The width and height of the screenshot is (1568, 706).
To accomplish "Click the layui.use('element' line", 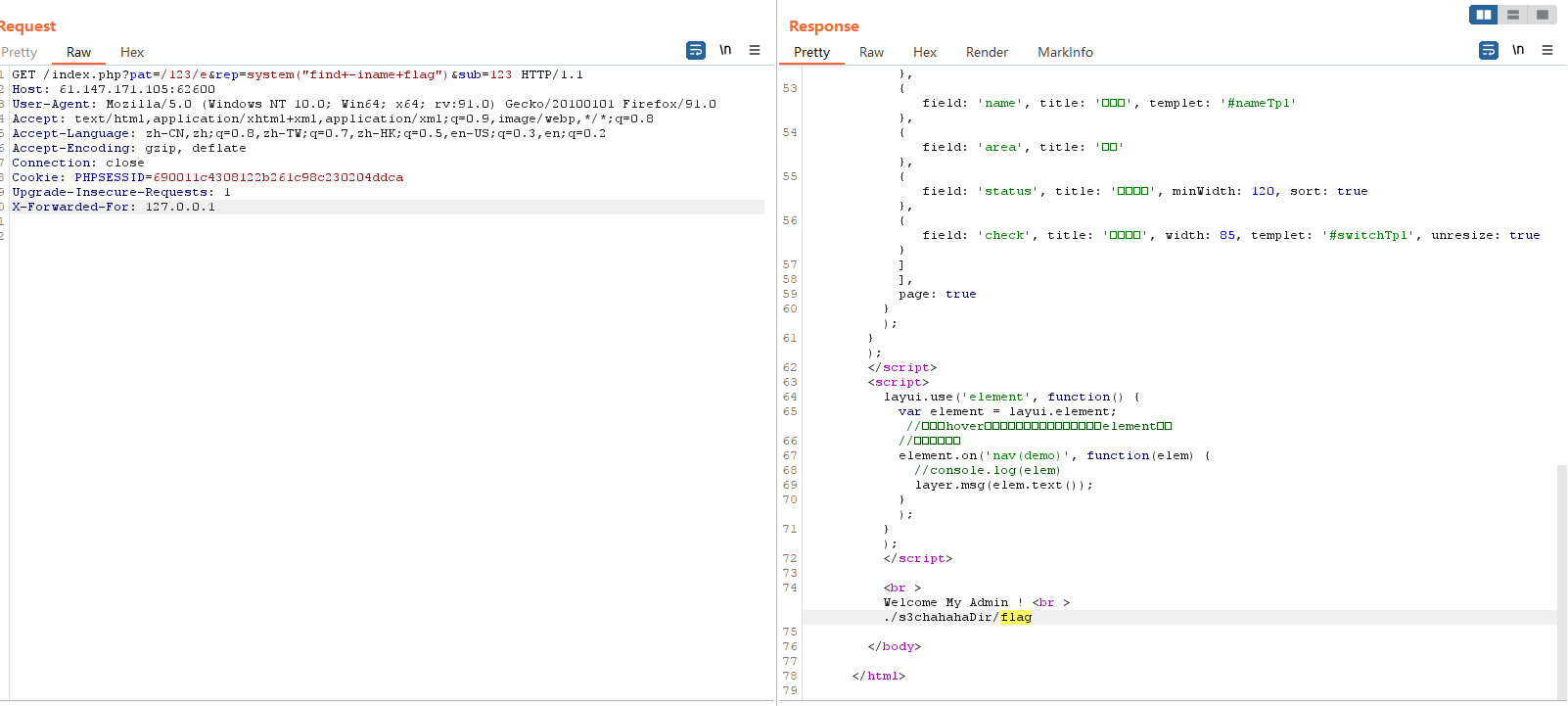I will coord(1012,397).
